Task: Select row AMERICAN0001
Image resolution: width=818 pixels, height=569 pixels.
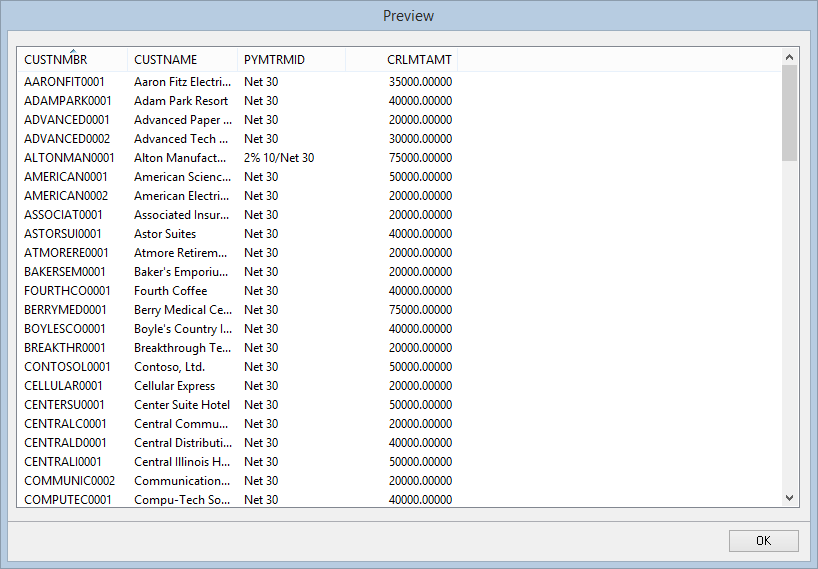Action: pyautogui.click(x=238, y=177)
